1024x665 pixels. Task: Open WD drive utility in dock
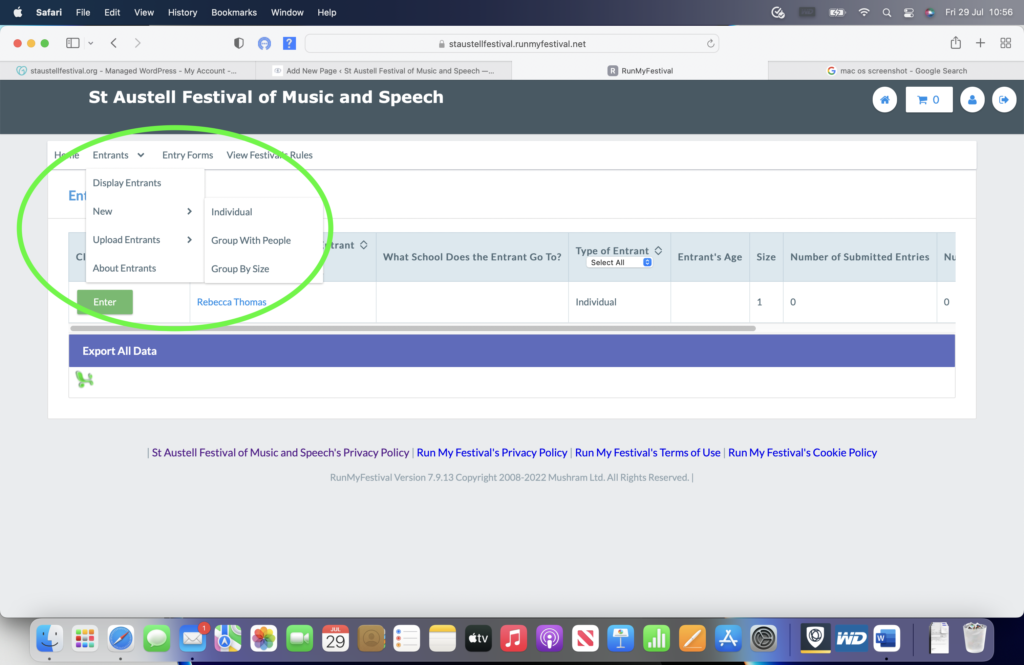pos(850,638)
